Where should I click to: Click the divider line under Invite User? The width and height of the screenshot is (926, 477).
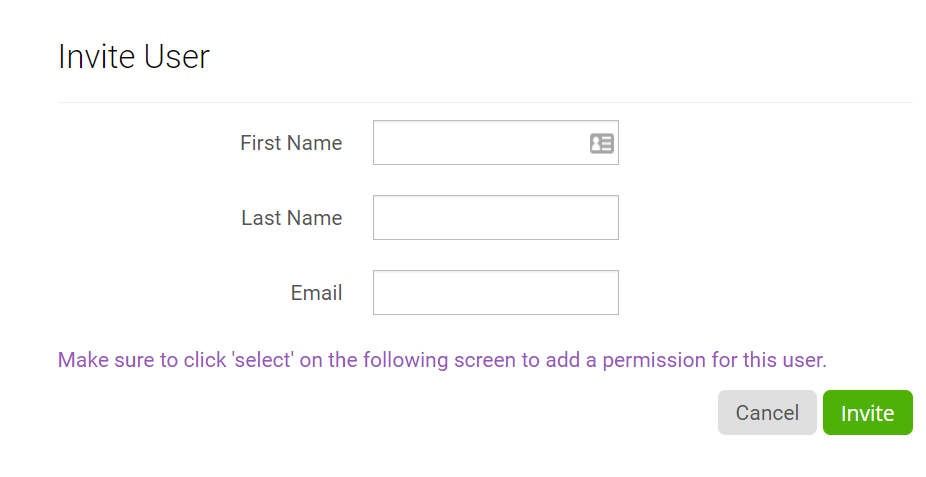point(485,102)
